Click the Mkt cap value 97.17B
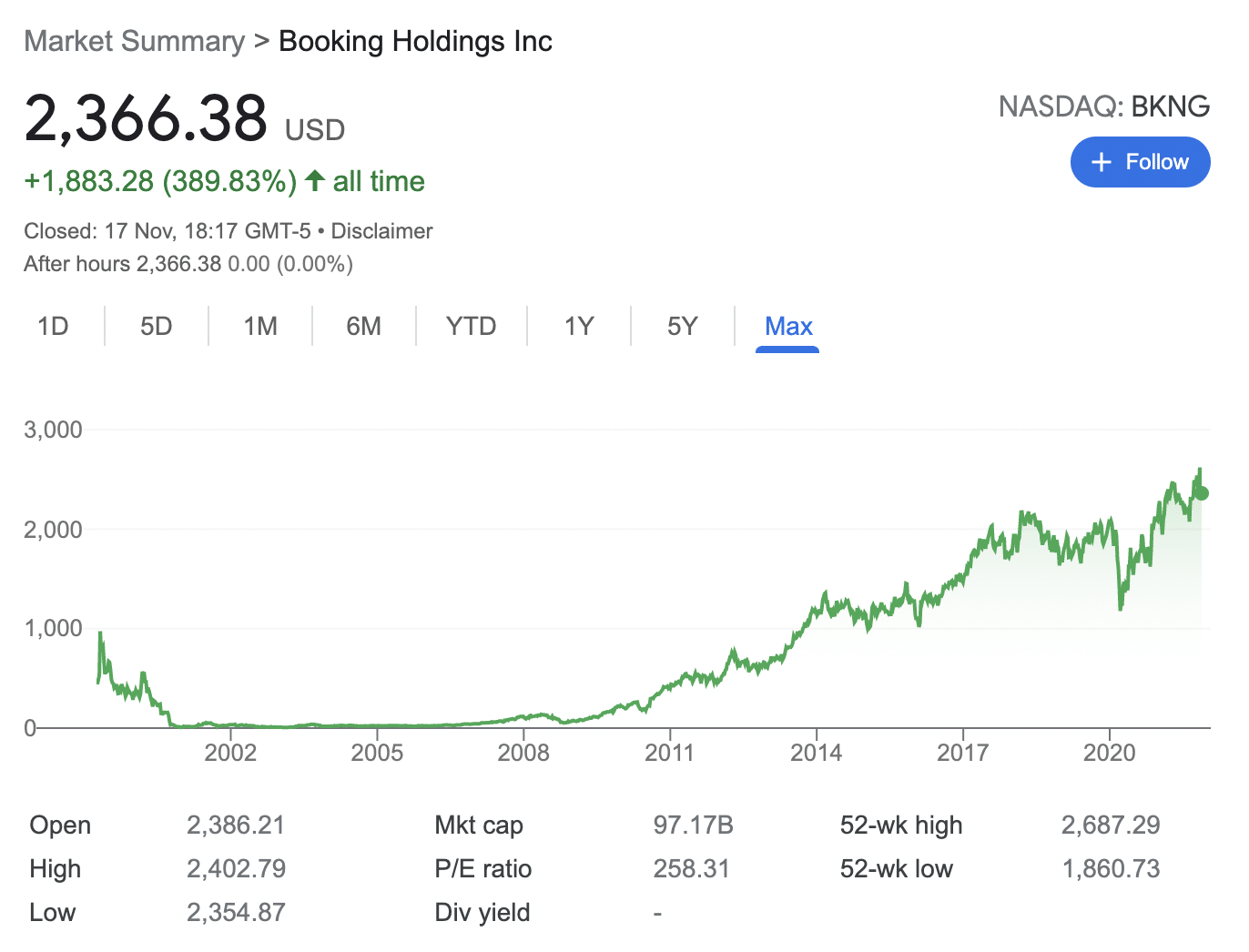The image size is (1249, 952). coord(693,825)
